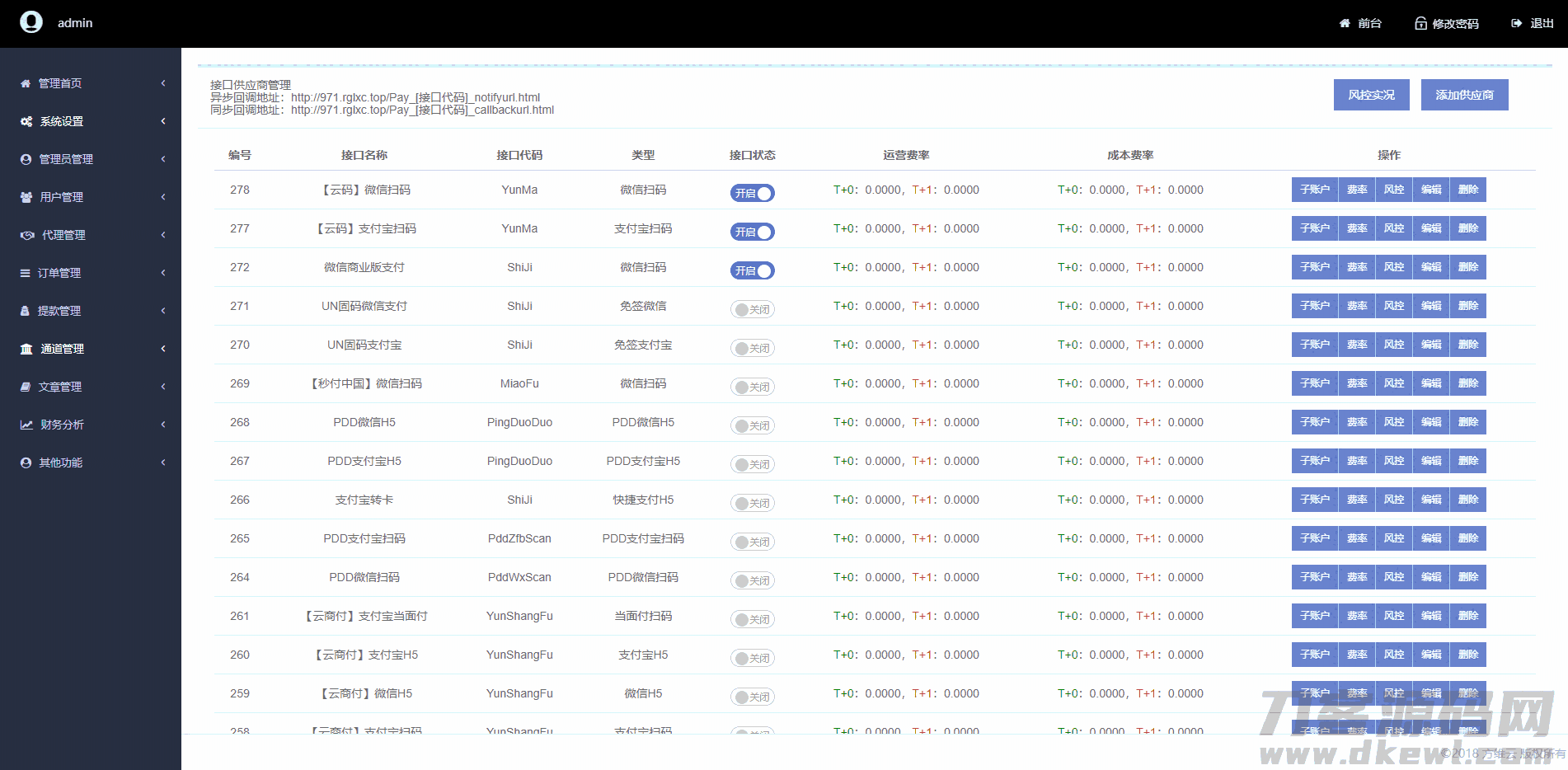
Task: Click the bank icon beside 通道管理
Action: point(26,349)
